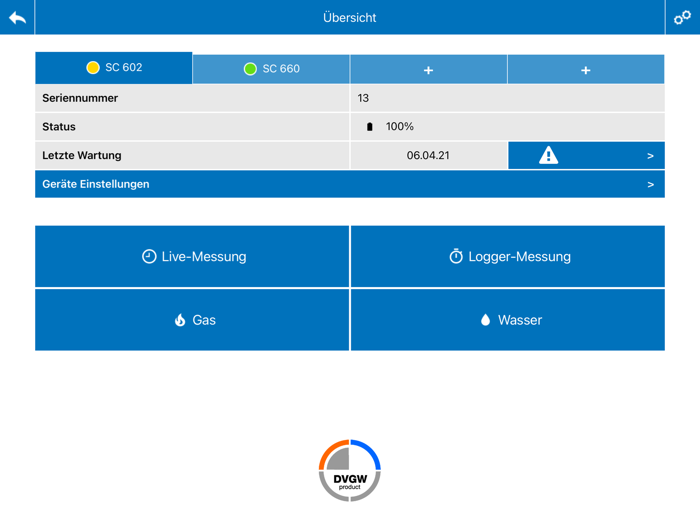Open Geräte Einstellungen
This screenshot has width=700, height=525.
[x=350, y=184]
